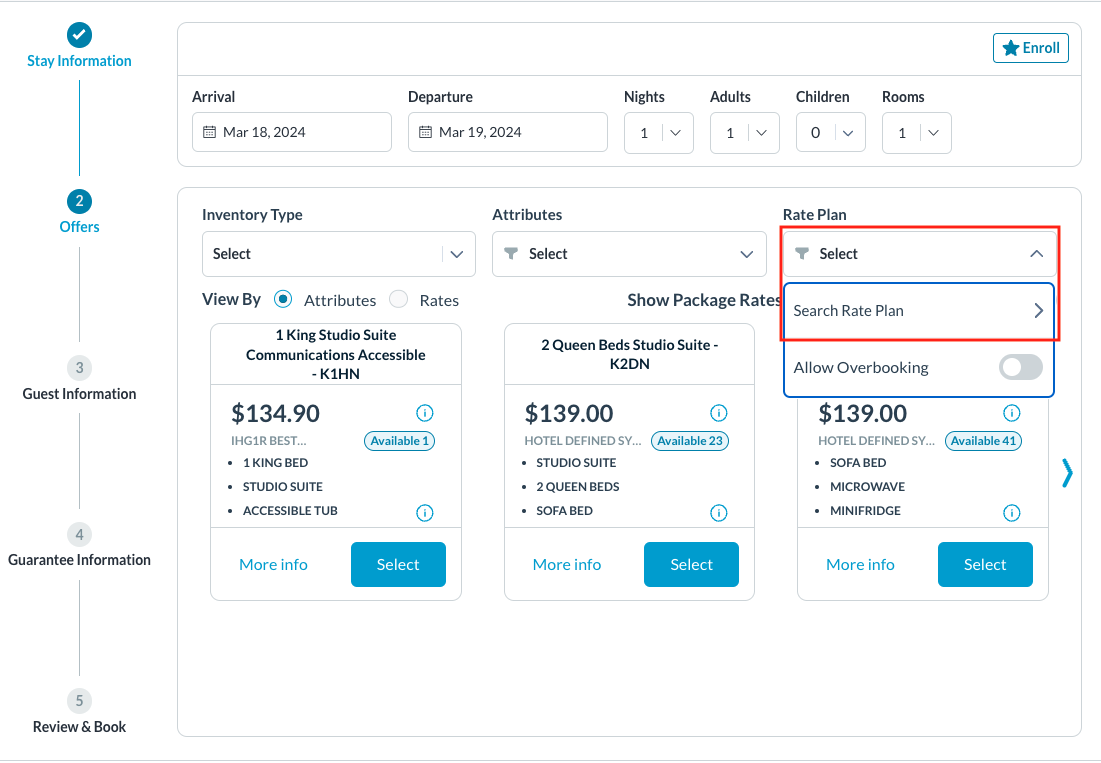
Task: Select the 1 King Studio Suite room
Action: tap(397, 565)
